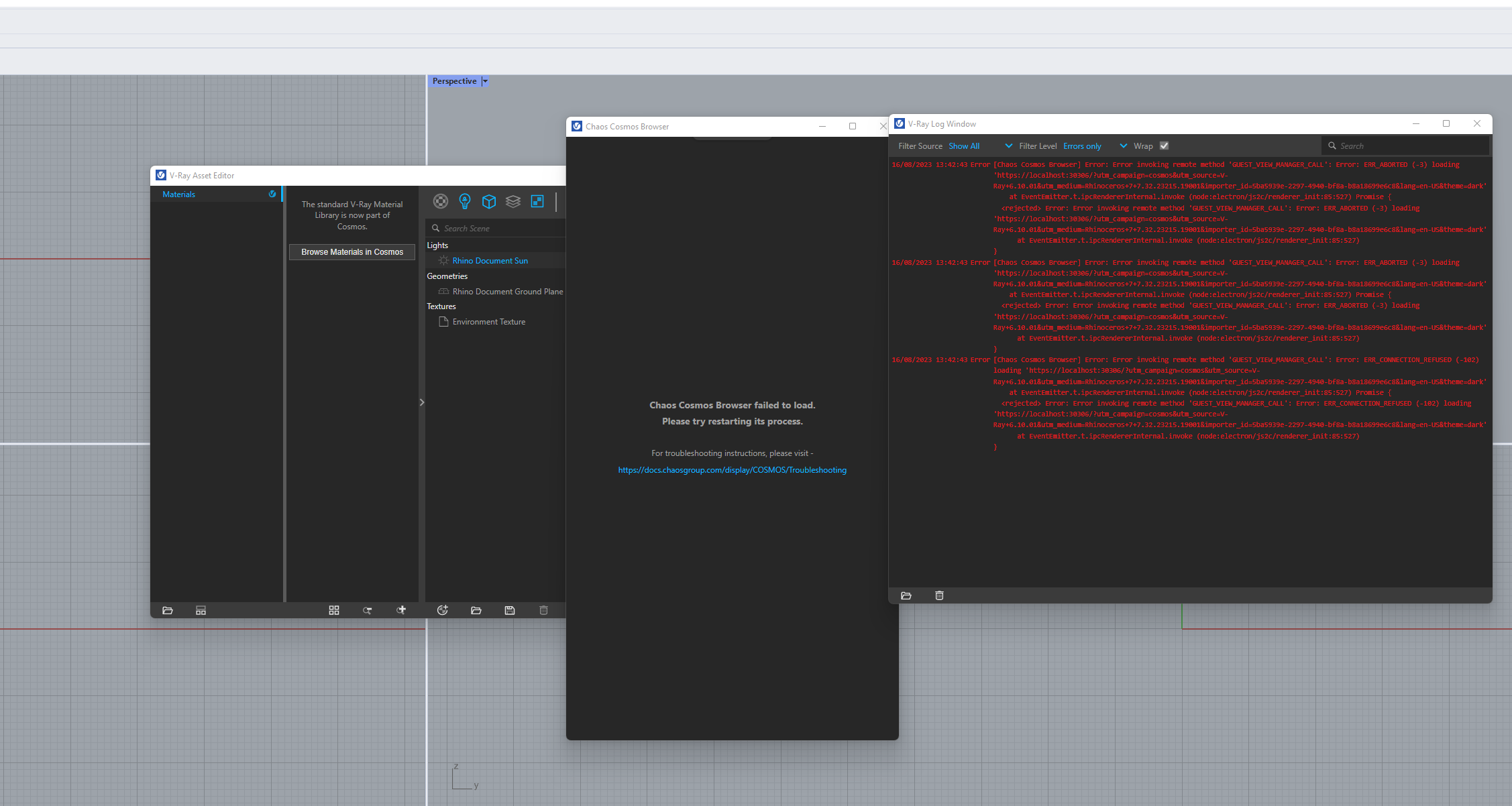
Task: Open the Filter Level Errors only dropdown
Action: pyautogui.click(x=1095, y=146)
